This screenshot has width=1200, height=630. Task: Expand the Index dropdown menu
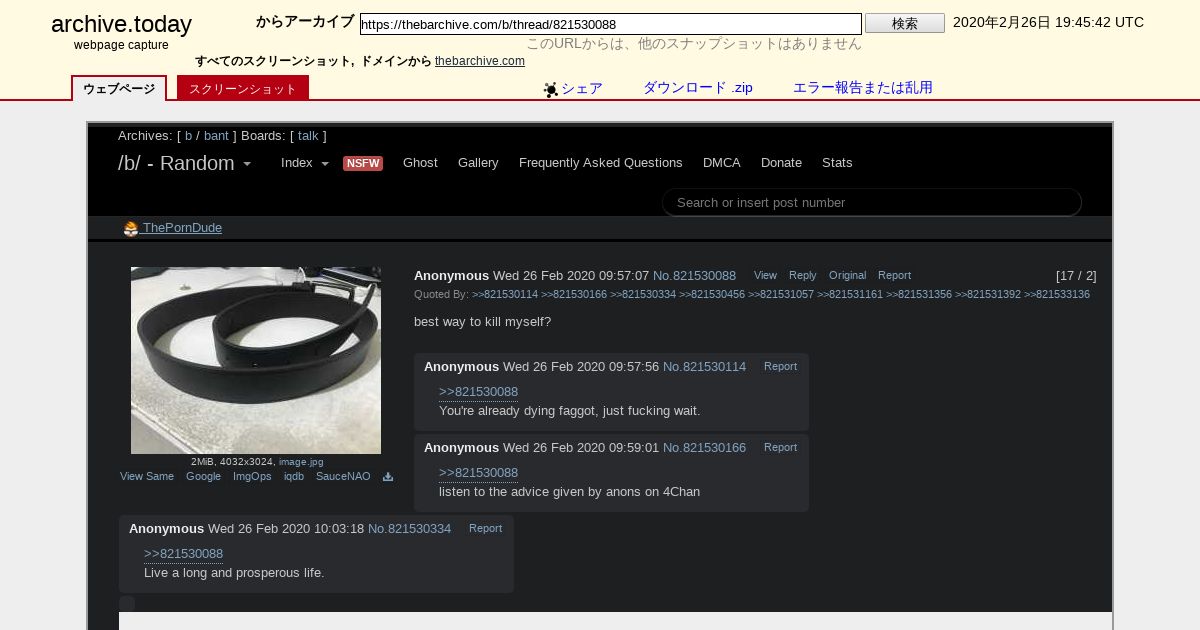pos(305,163)
